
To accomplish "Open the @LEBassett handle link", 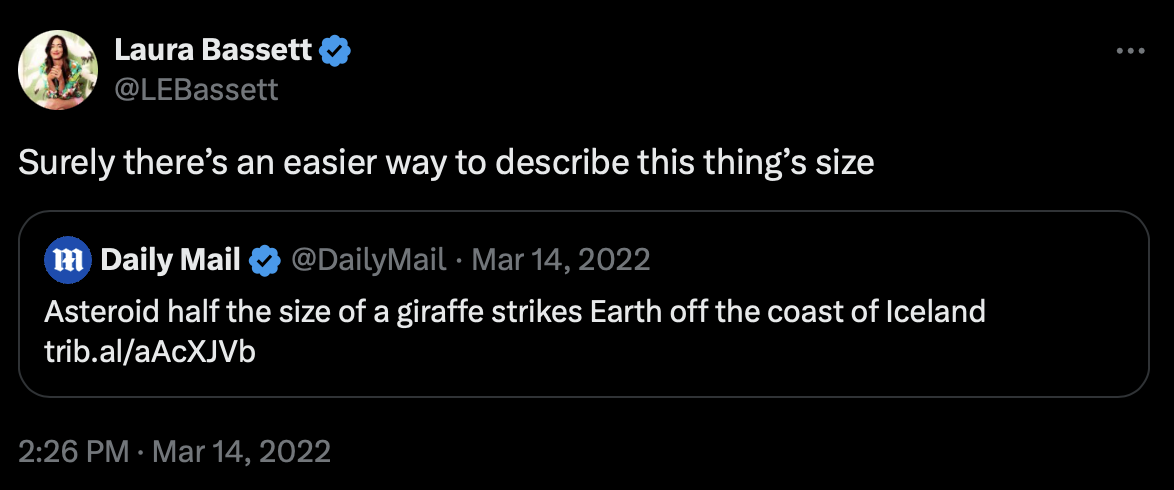I will pos(196,89).
